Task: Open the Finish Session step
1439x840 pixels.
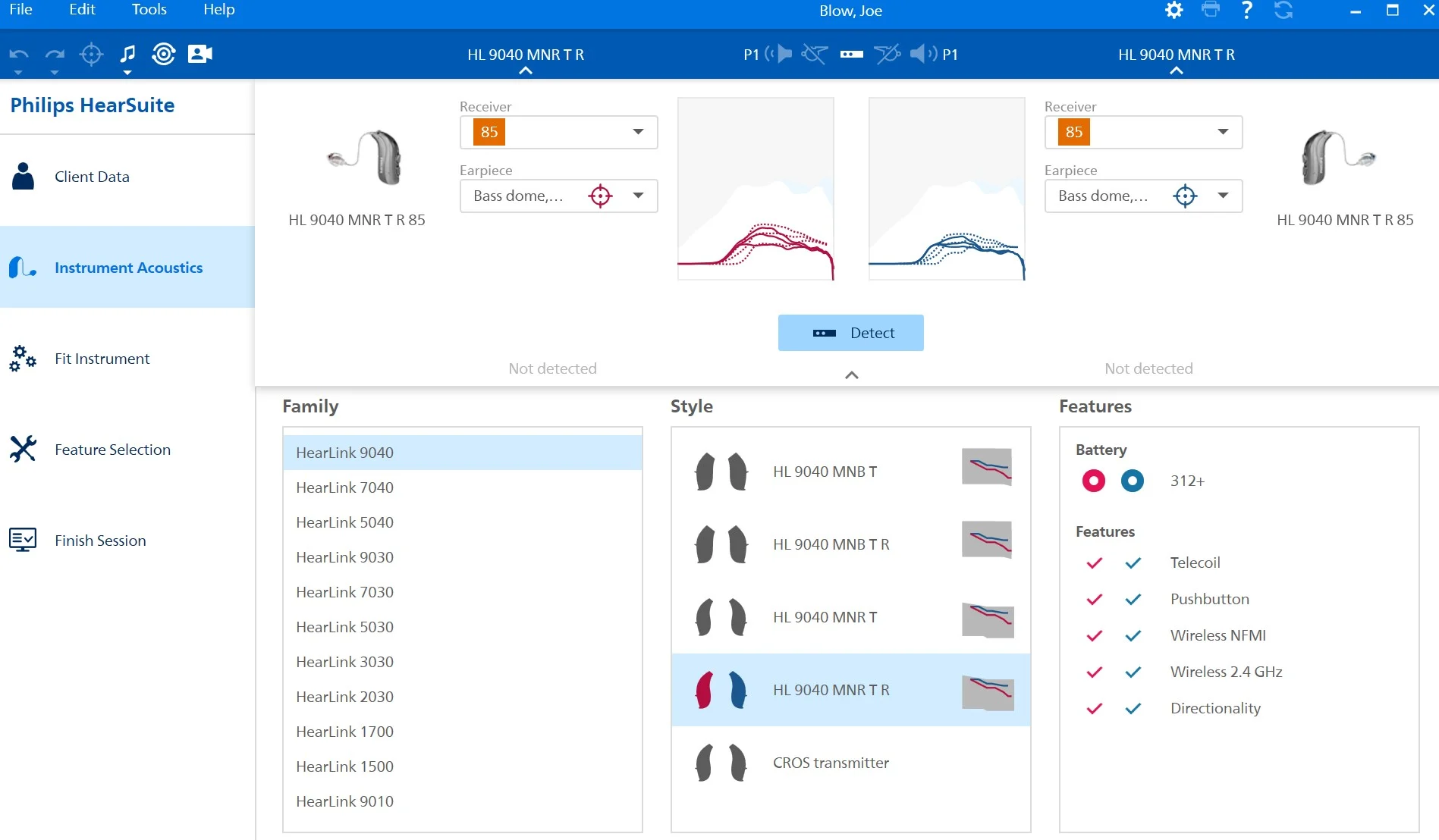Action: click(127, 541)
